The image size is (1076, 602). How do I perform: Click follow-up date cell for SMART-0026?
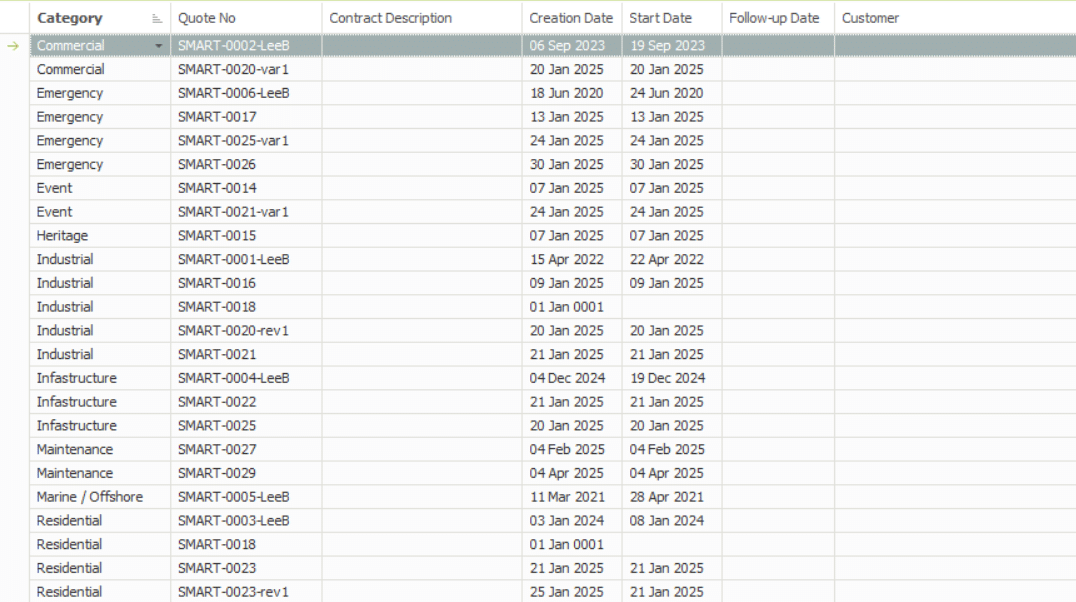coord(778,164)
